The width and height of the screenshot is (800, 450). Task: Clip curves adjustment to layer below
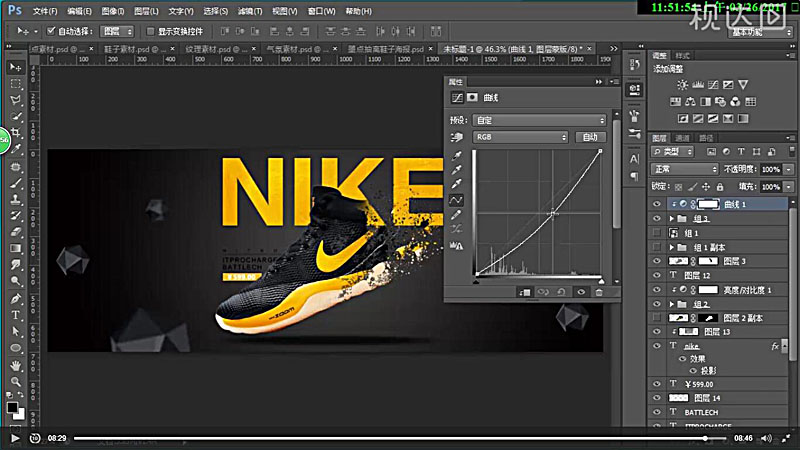pyautogui.click(x=524, y=292)
